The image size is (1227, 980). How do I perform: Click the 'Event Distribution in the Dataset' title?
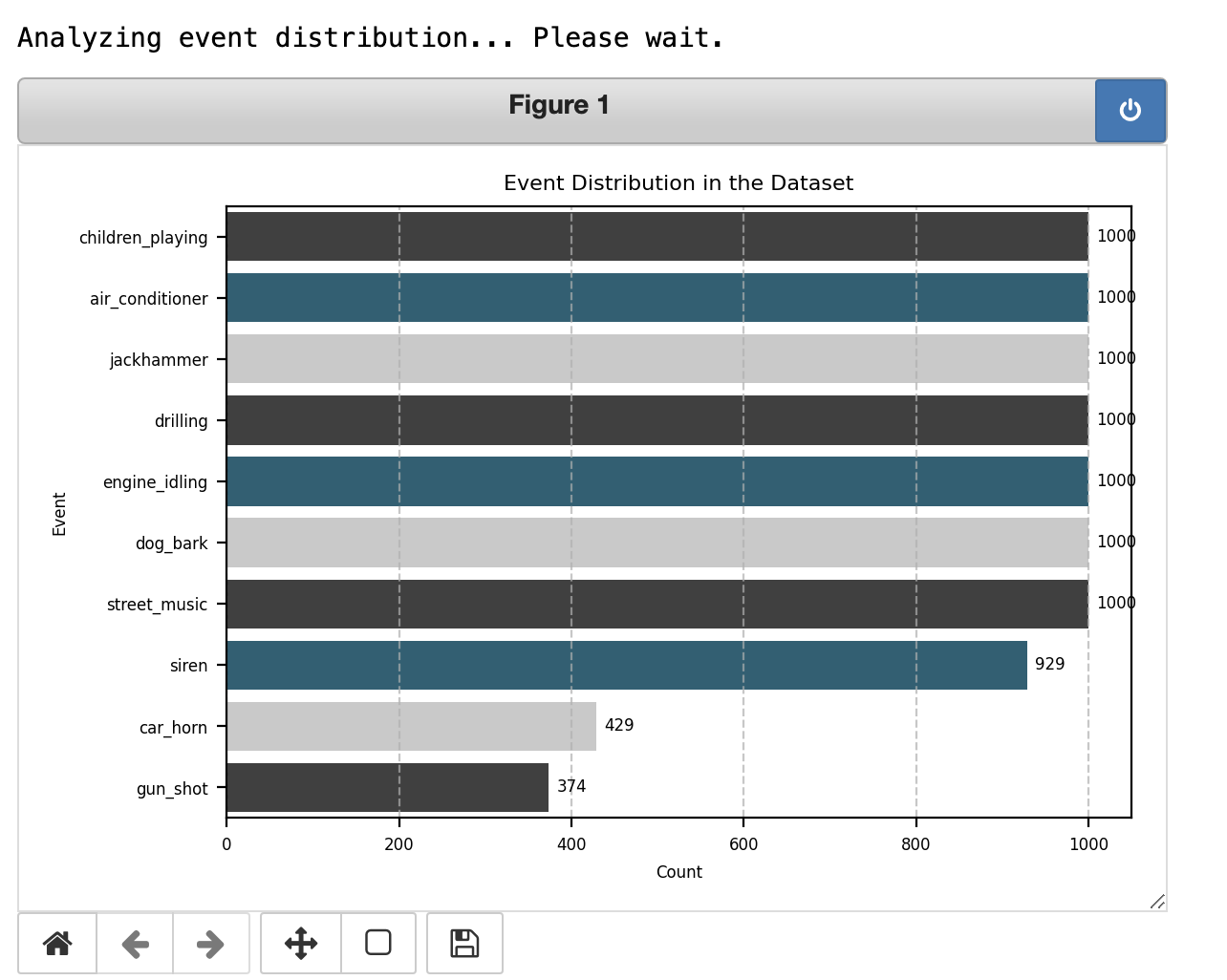pyautogui.click(x=678, y=183)
